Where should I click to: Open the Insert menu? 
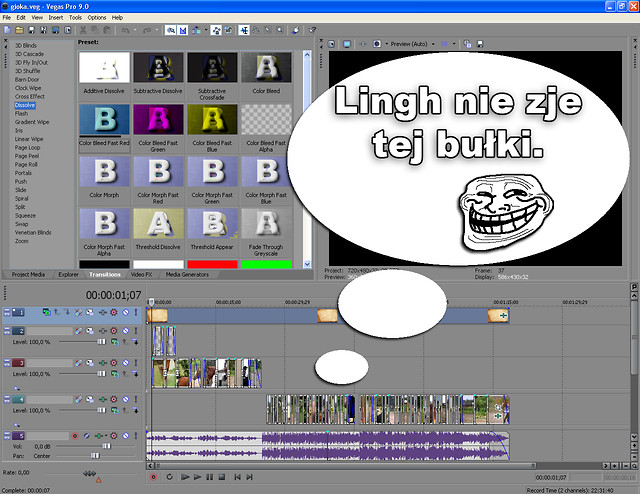[56, 18]
